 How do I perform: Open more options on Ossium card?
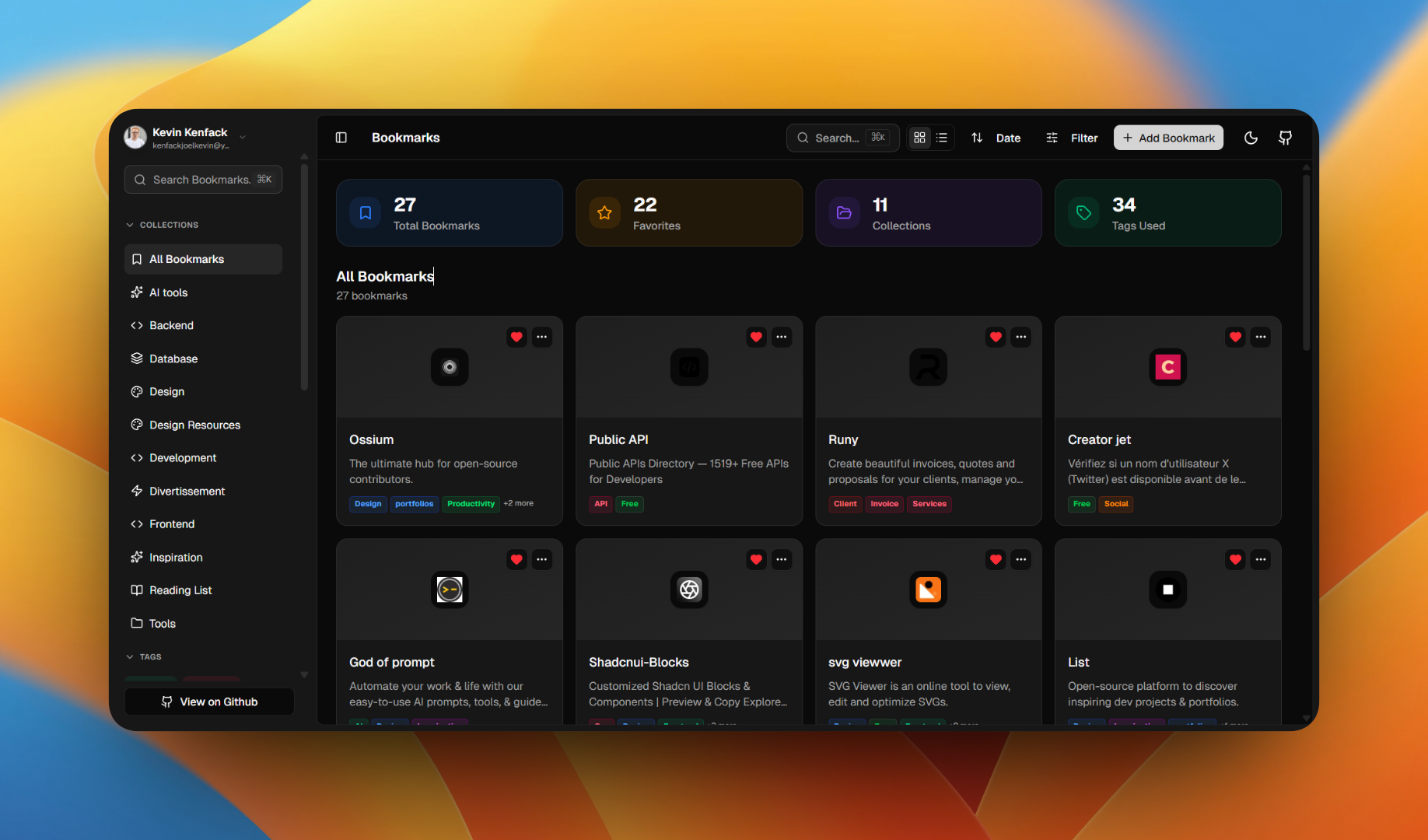(x=542, y=337)
